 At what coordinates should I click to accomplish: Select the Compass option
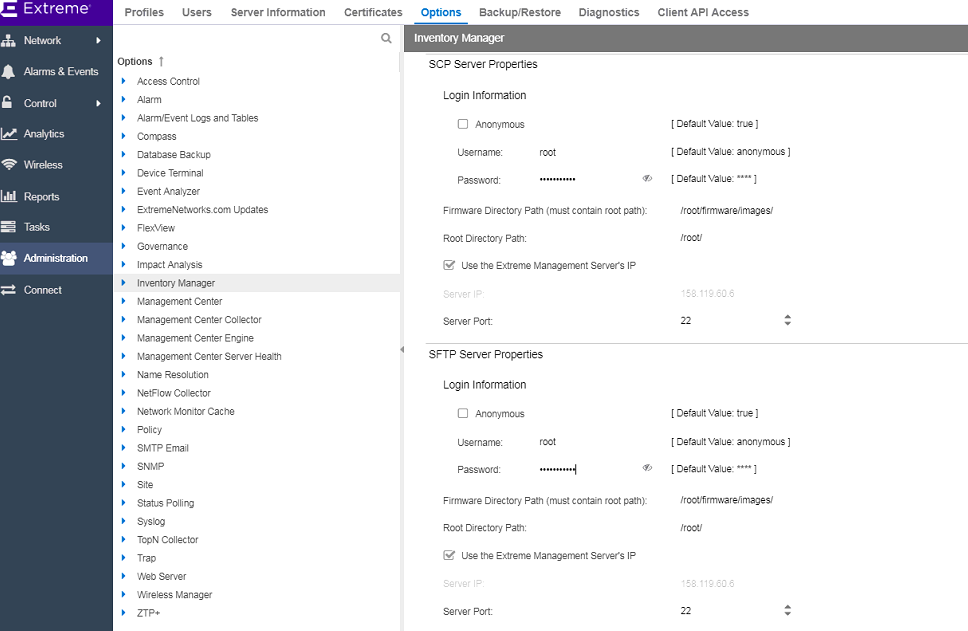pos(157,136)
